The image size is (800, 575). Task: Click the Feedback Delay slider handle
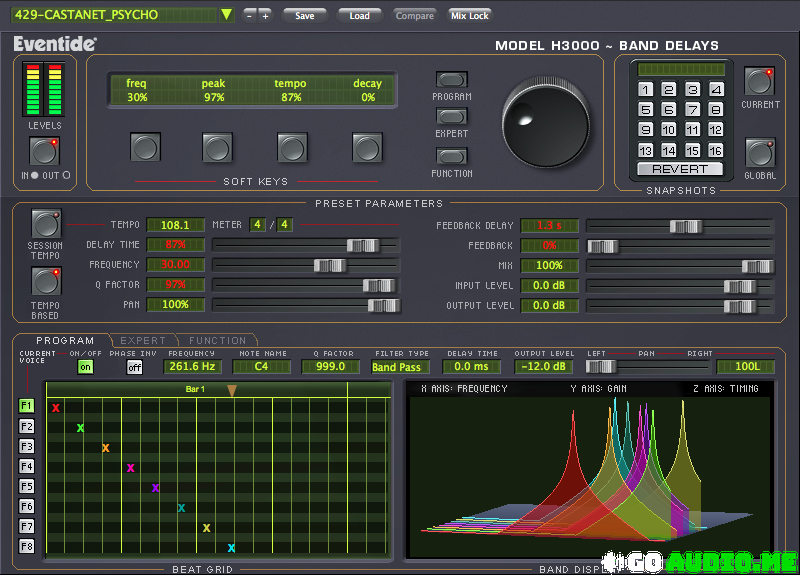[x=685, y=226]
